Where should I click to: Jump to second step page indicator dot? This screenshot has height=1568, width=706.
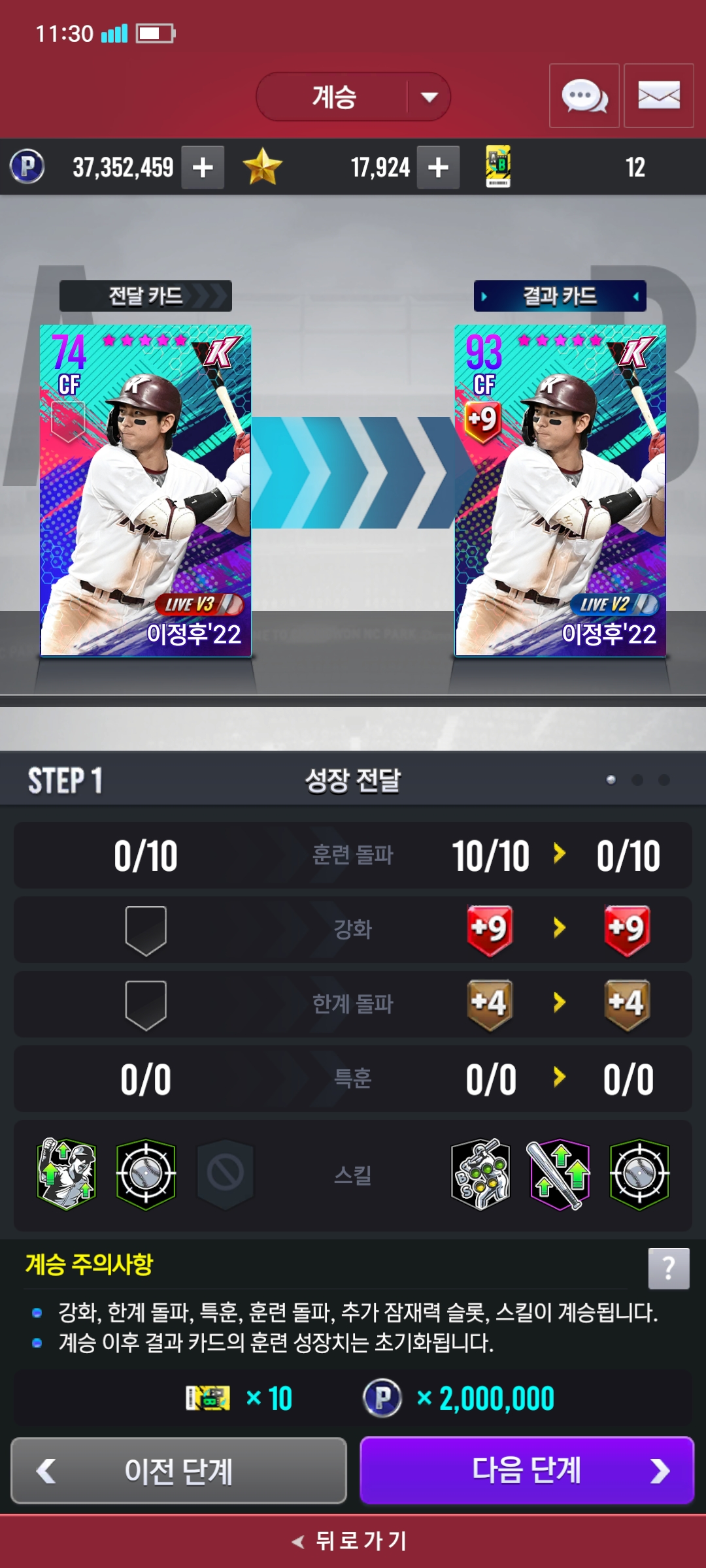[637, 780]
